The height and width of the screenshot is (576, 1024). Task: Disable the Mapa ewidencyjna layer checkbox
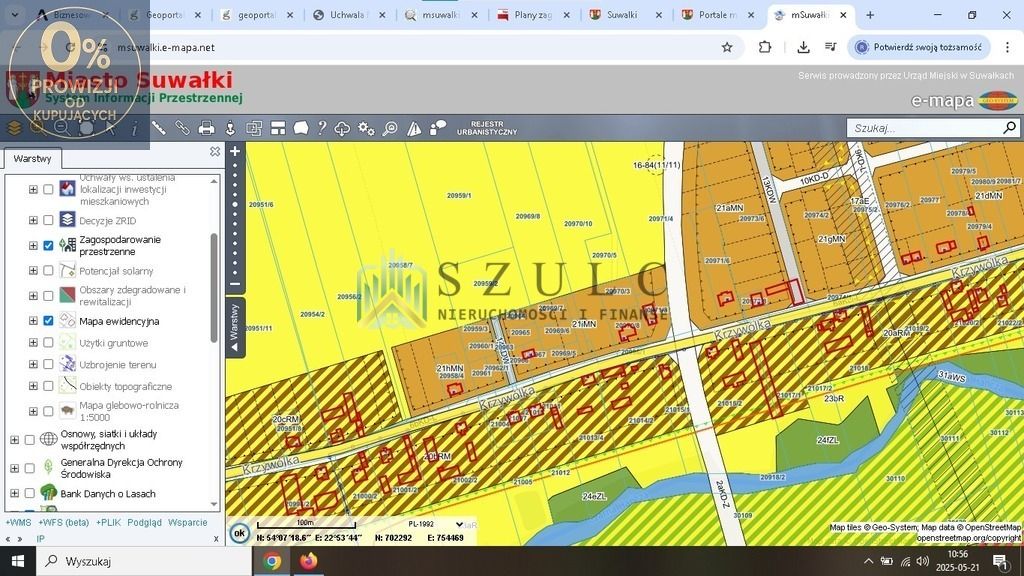pyautogui.click(x=48, y=321)
